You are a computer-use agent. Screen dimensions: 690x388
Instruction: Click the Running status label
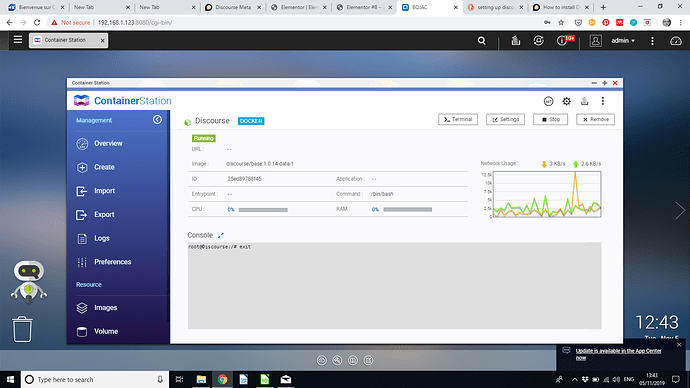(203, 138)
